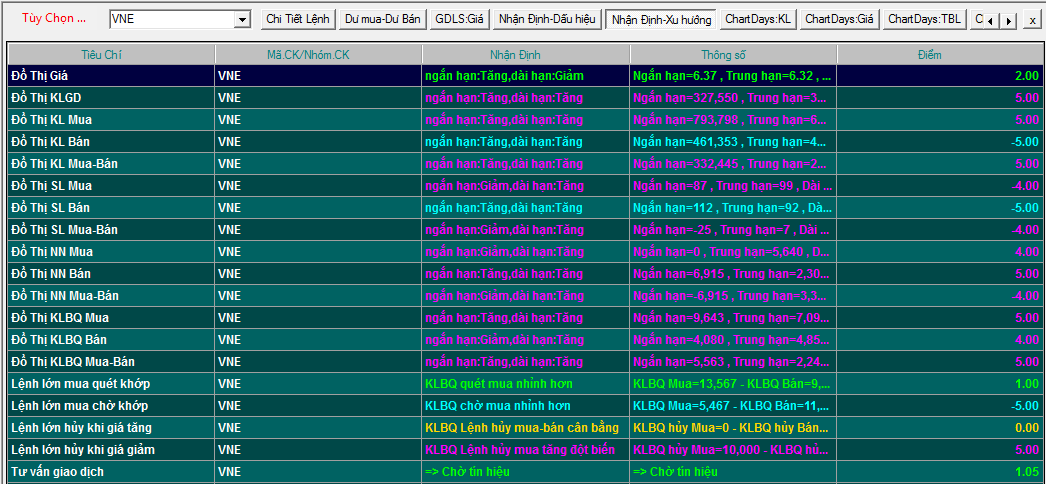The height and width of the screenshot is (484, 1046).
Task: Click 'Ngắn hạn=5,563' parameter cell
Action: (733, 362)
